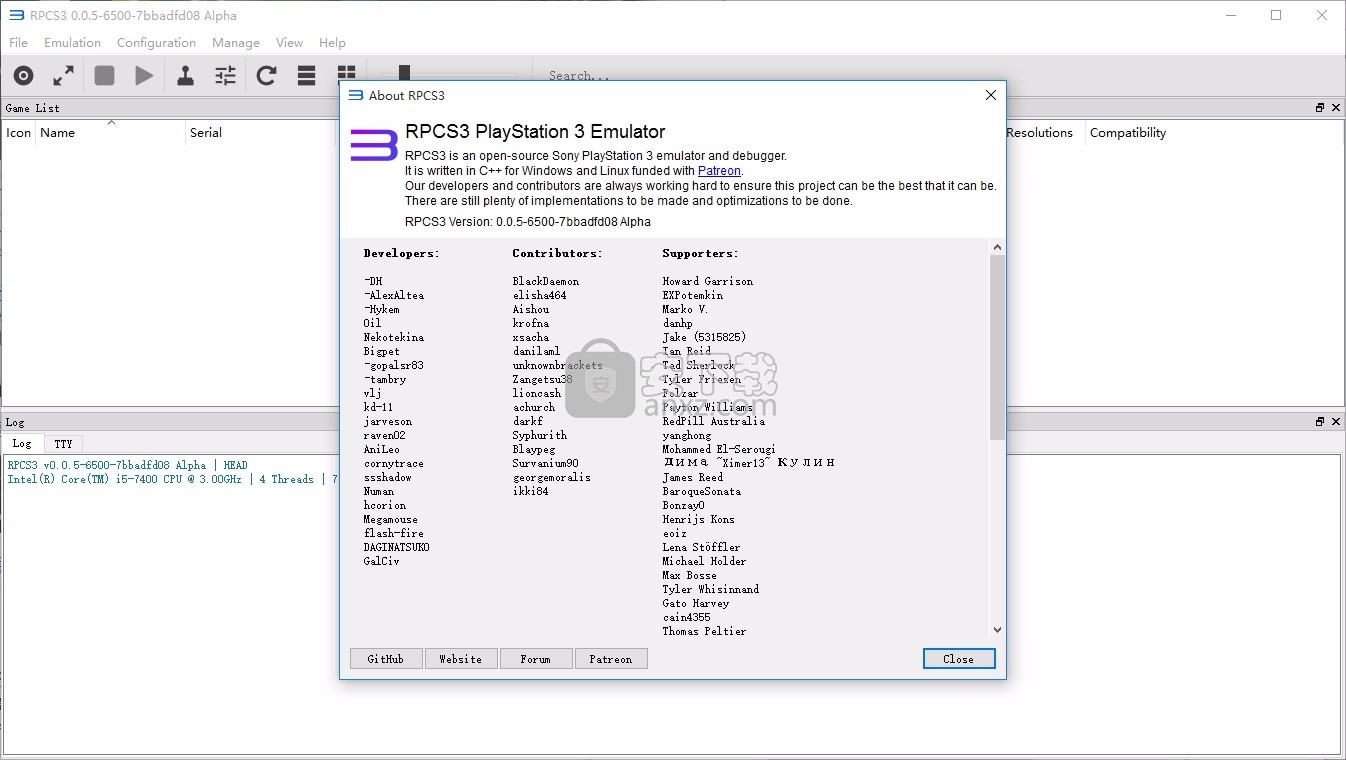The height and width of the screenshot is (760, 1346).
Task: Open the File menu
Action: (18, 42)
